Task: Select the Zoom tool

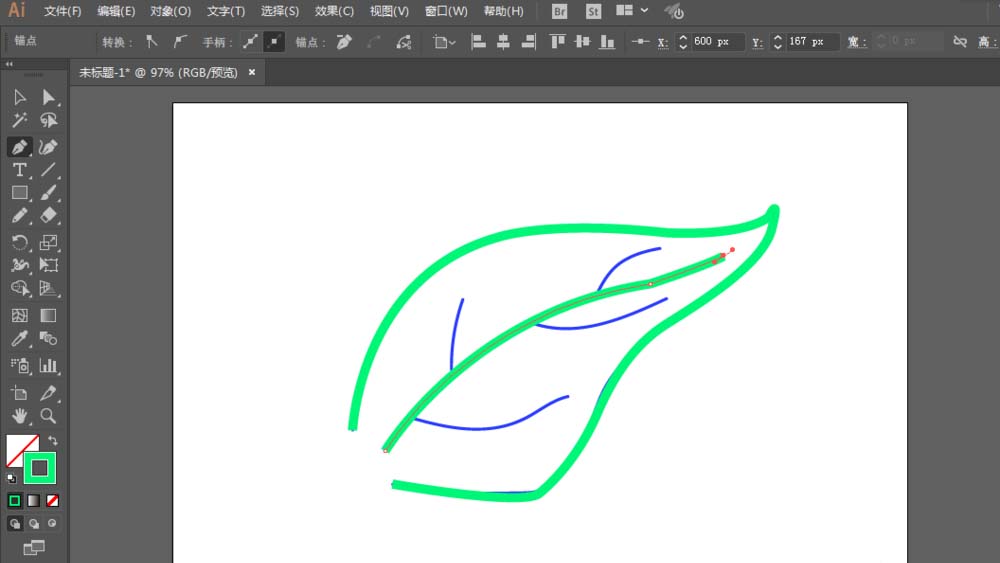Action: 48,416
